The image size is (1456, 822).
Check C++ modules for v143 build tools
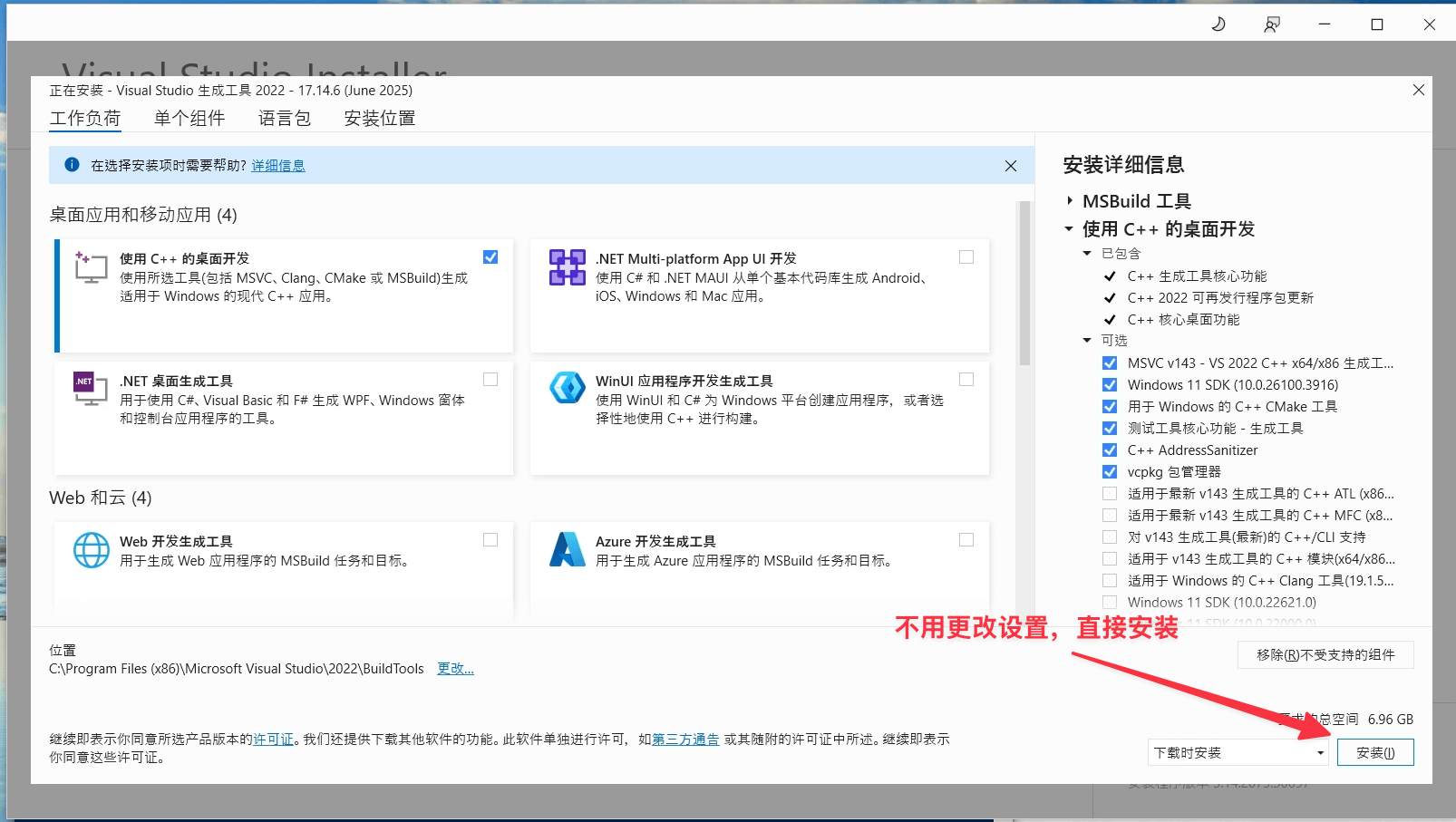1110,558
